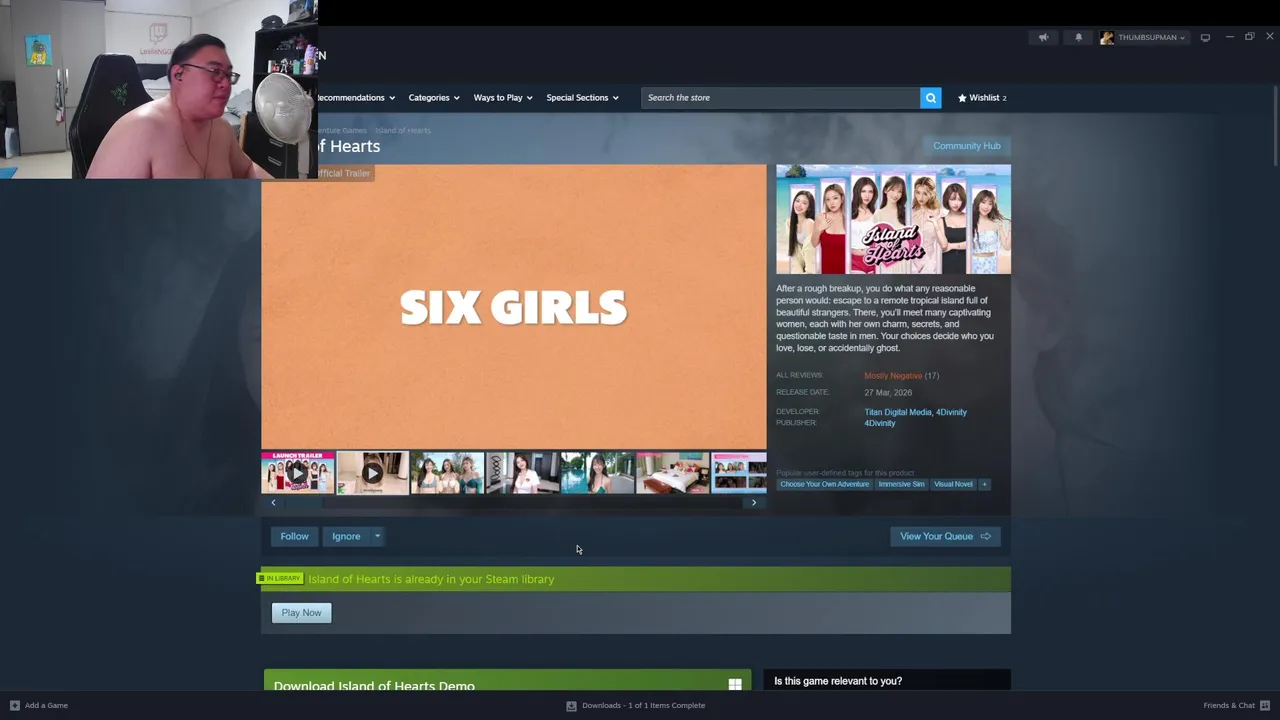This screenshot has height=720, width=1280.
Task: Click the Follow button
Action: 294,536
